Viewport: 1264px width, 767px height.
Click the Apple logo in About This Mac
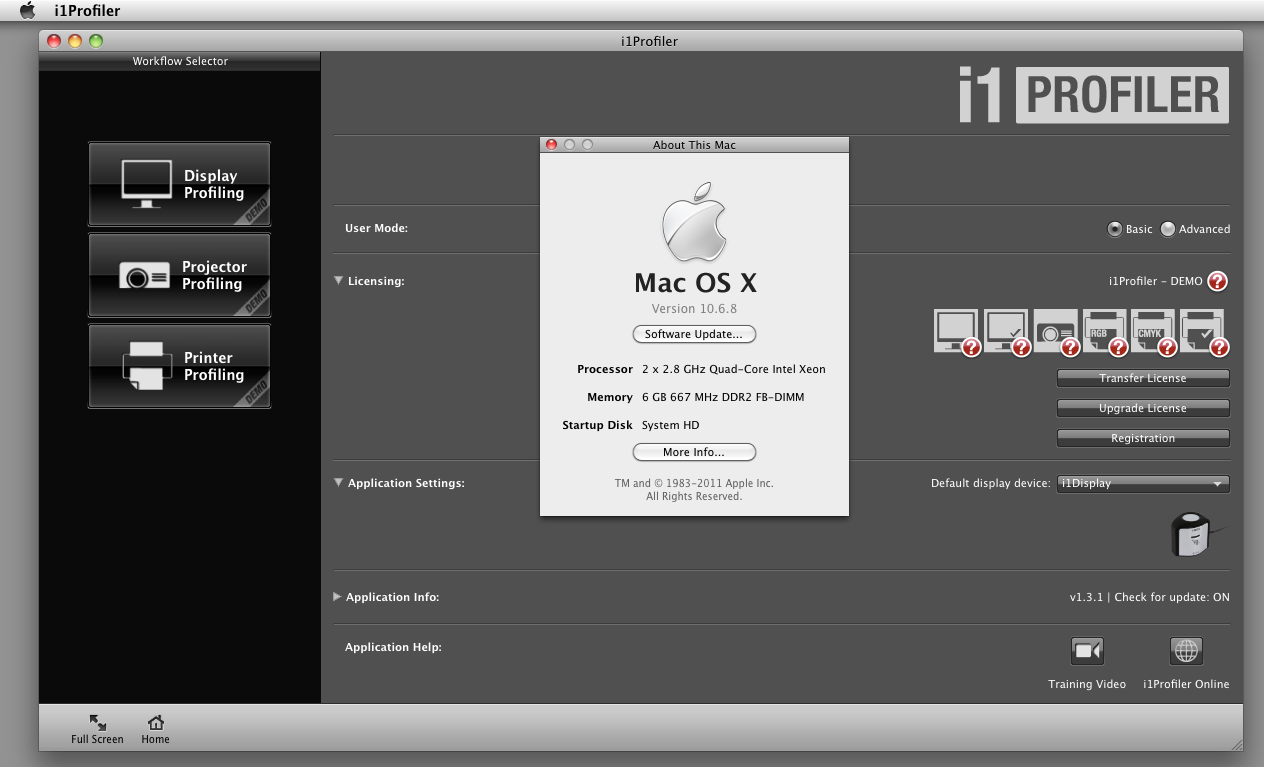[x=694, y=221]
